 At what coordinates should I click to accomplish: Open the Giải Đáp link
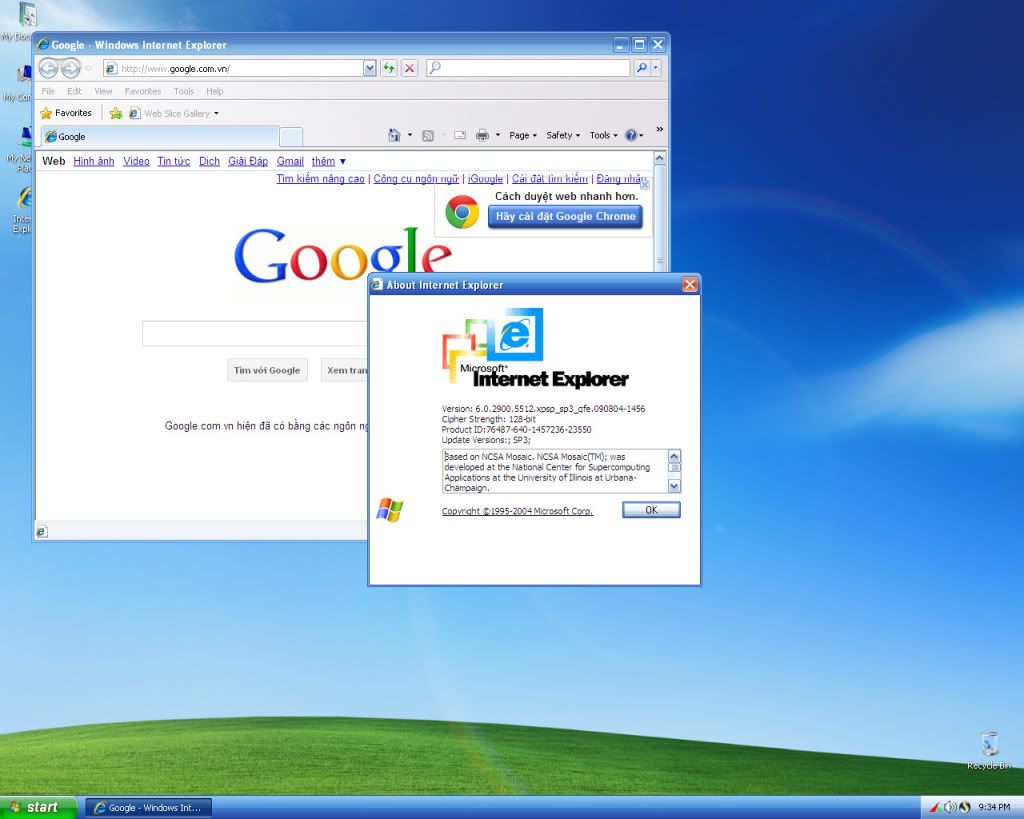tap(248, 161)
